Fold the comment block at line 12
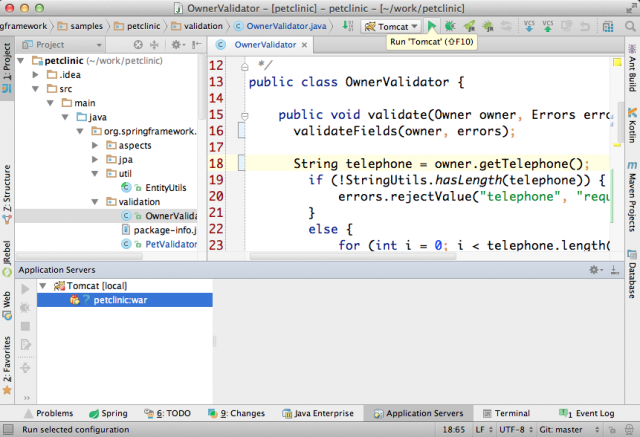Viewport: 640px width, 437px height. coord(244,67)
